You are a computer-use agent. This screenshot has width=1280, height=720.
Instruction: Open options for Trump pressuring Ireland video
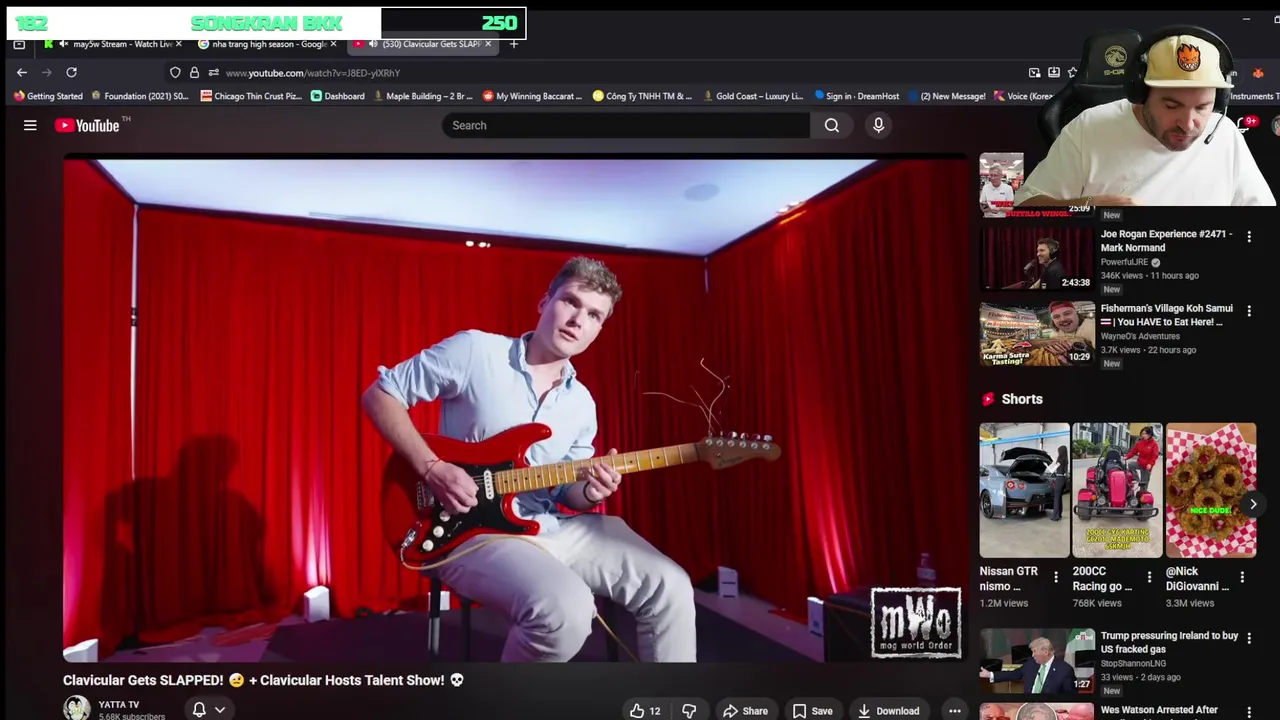[1249, 638]
